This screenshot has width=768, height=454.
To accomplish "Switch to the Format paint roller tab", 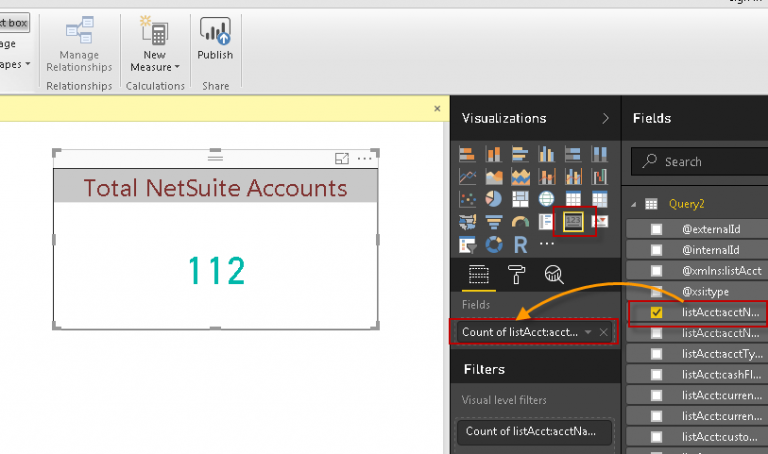I will point(516,275).
